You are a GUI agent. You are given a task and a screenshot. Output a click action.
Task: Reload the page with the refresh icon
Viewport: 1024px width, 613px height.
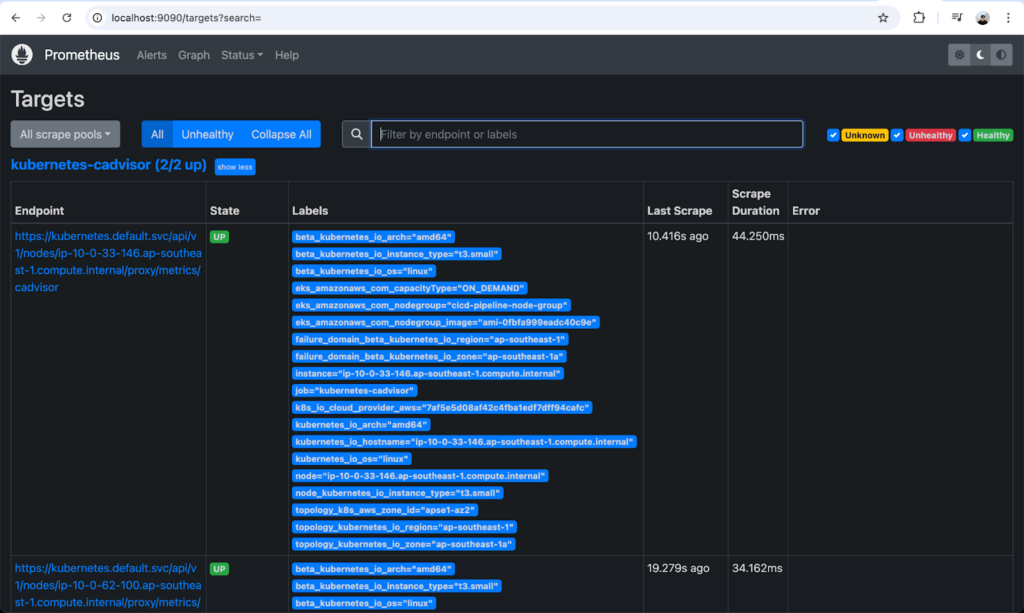coord(67,18)
